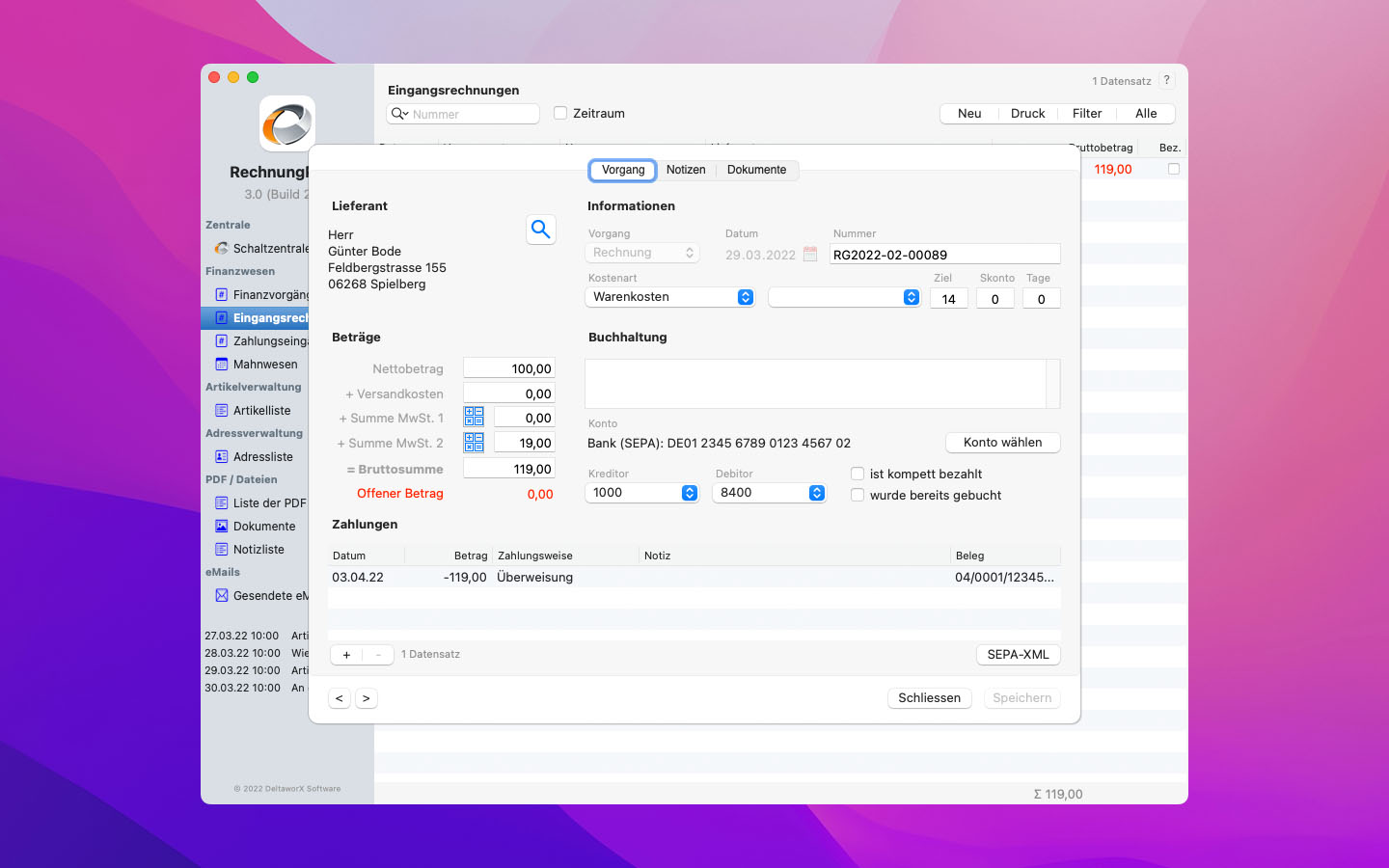Image resolution: width=1389 pixels, height=868 pixels.
Task: Open the calculator icon beside Summe MwSt. 2
Action: [474, 442]
